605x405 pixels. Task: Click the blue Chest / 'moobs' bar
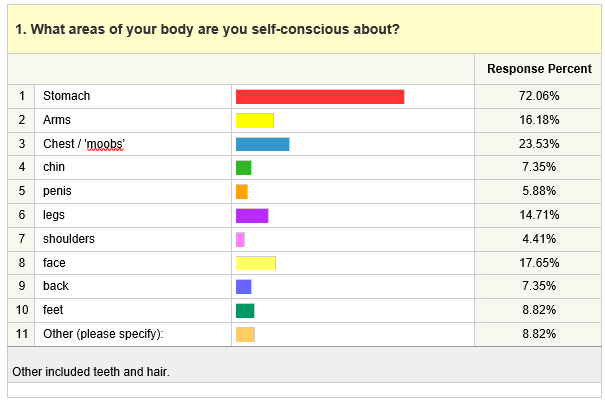pos(262,144)
